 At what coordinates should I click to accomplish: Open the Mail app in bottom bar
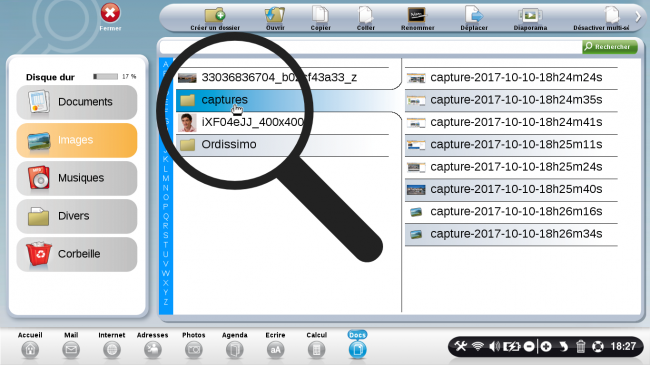pos(71,345)
